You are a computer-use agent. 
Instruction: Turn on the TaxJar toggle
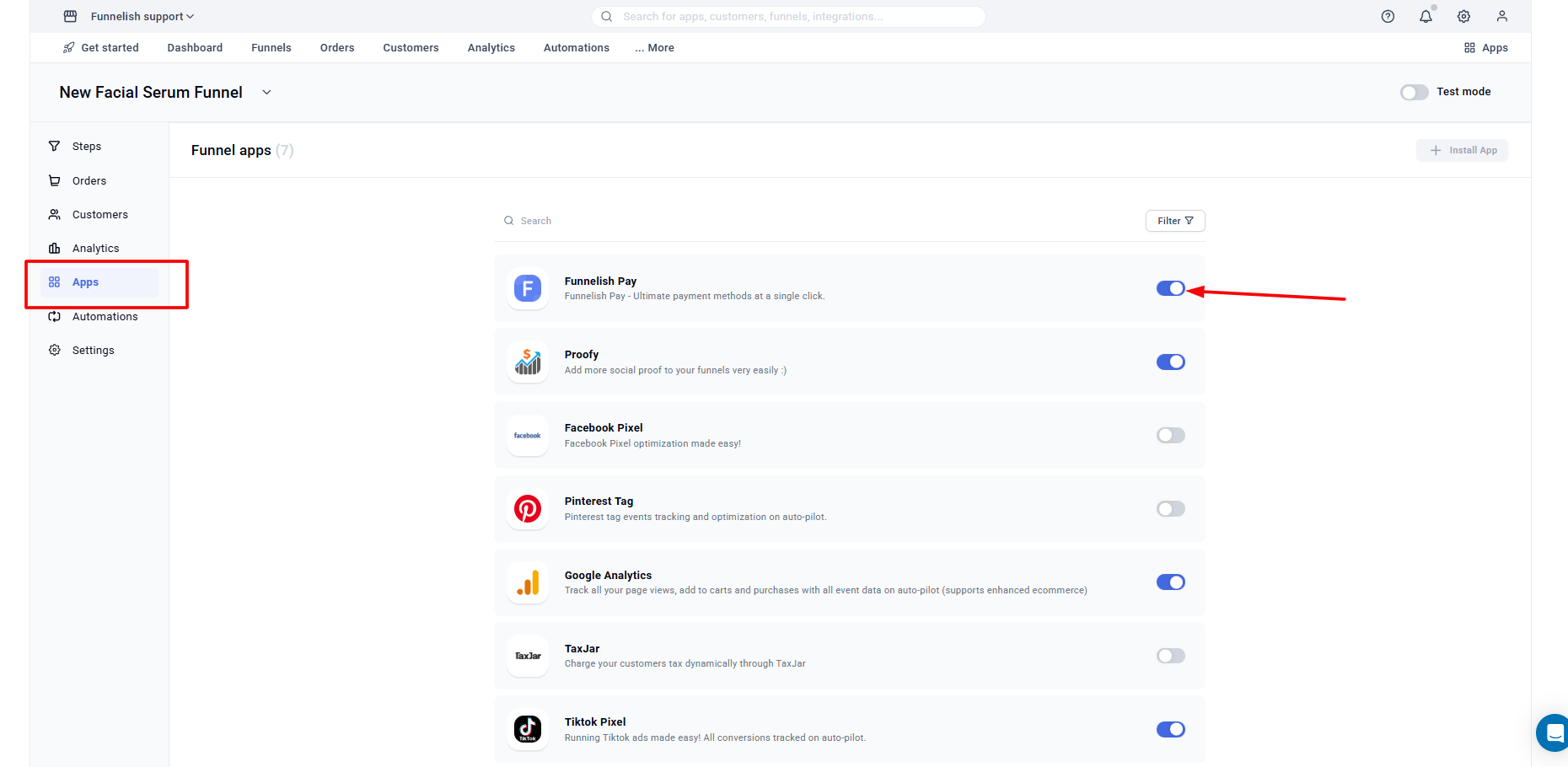[x=1170, y=656]
